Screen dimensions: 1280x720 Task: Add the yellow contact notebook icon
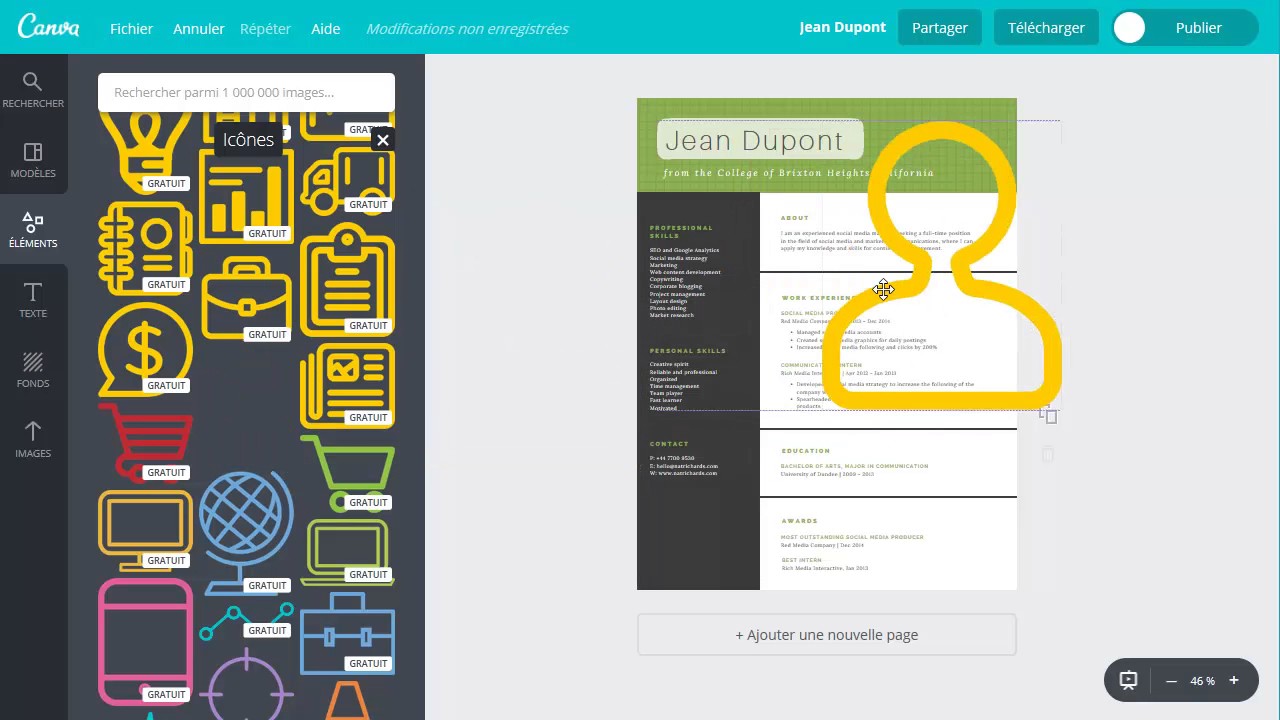pyautogui.click(x=146, y=248)
